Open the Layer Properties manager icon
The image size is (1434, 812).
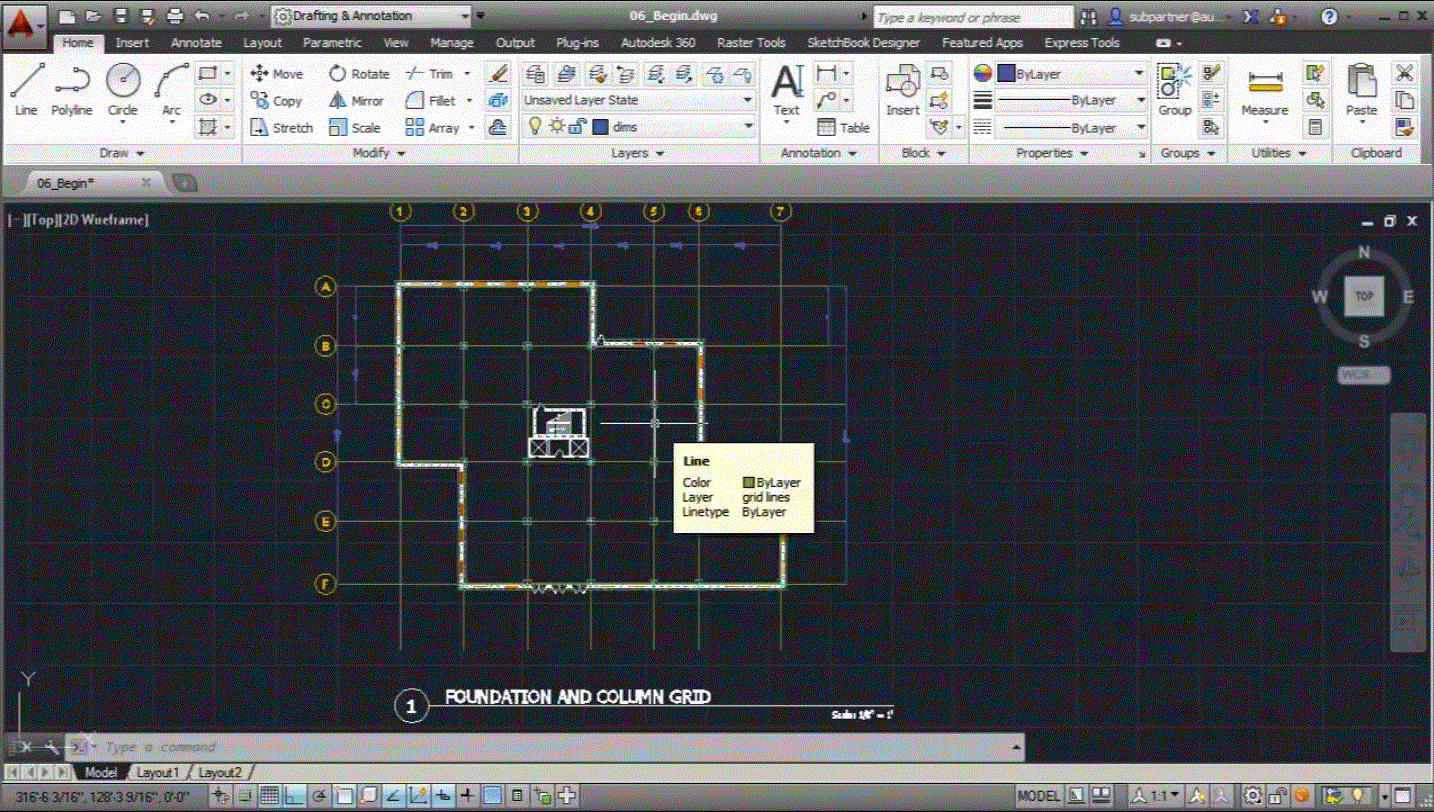point(535,74)
